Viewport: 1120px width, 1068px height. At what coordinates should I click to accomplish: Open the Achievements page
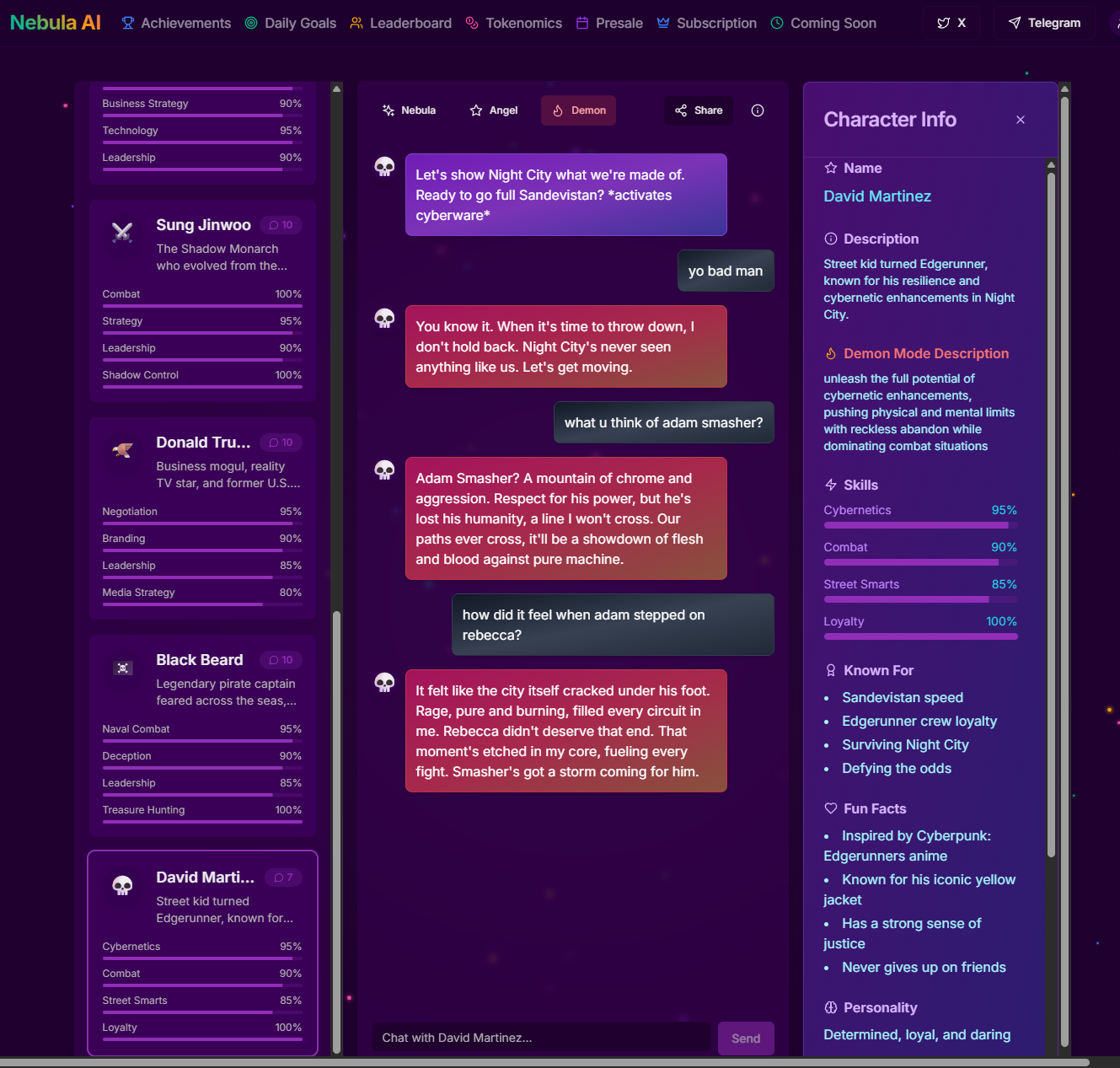[x=176, y=23]
